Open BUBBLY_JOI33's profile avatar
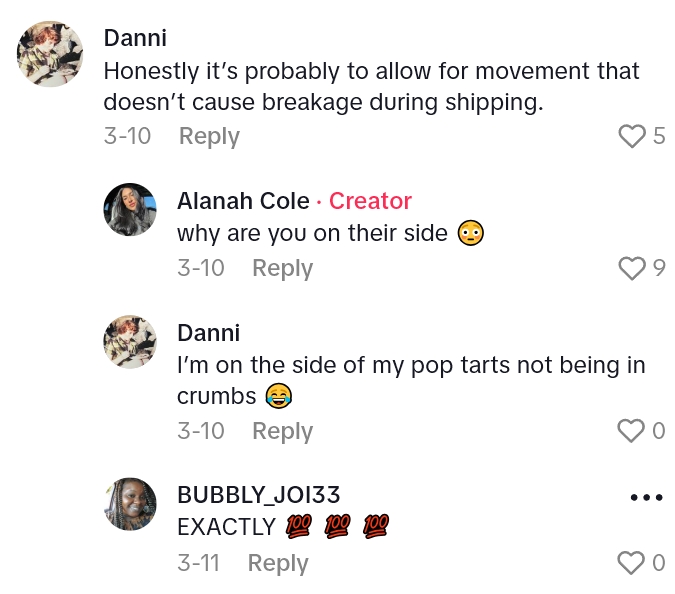 pyautogui.click(x=130, y=503)
